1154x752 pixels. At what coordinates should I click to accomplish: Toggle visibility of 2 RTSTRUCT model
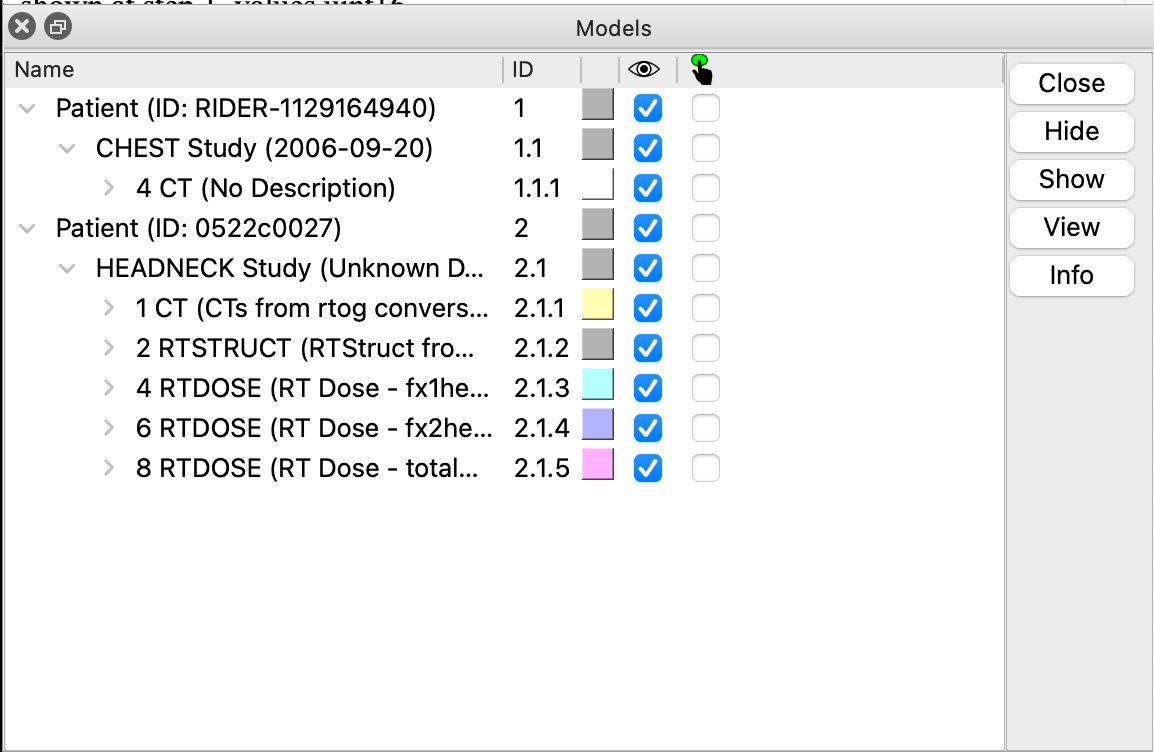click(648, 348)
